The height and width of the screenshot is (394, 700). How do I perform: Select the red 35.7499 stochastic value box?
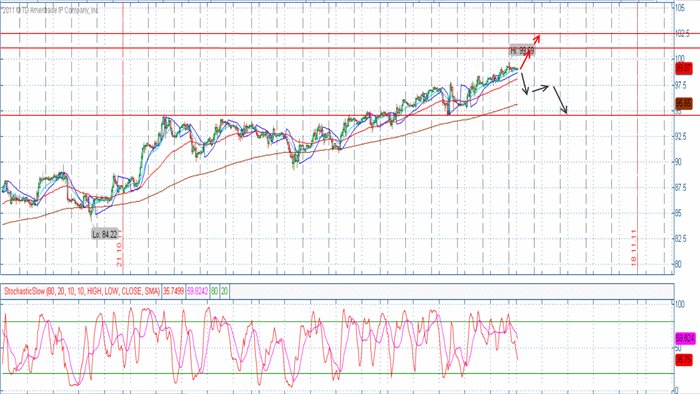click(x=173, y=291)
